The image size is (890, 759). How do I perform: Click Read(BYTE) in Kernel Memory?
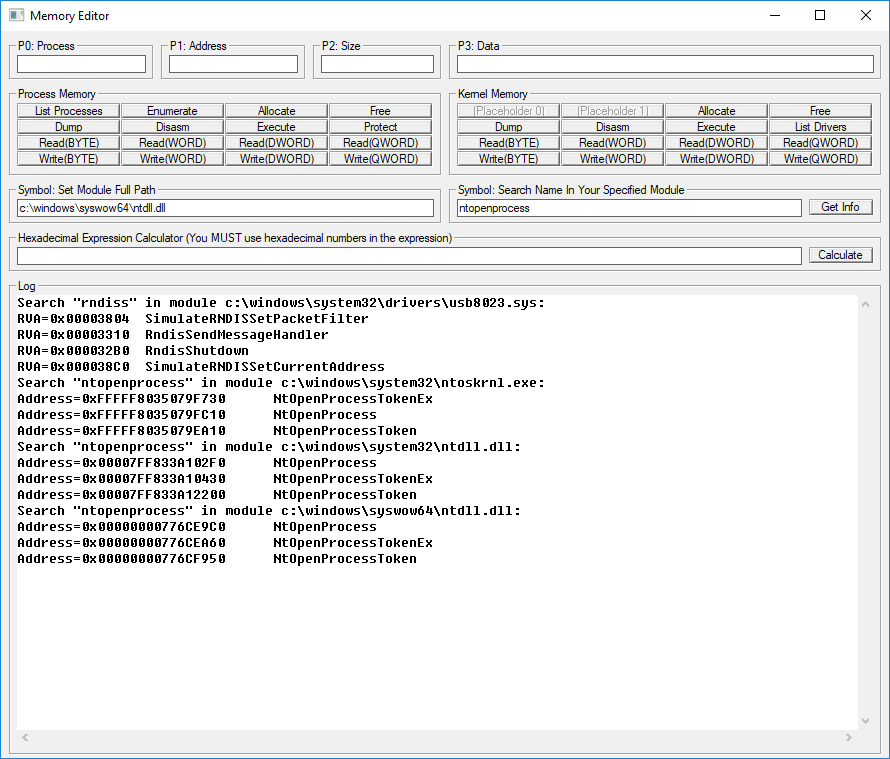pyautogui.click(x=509, y=142)
